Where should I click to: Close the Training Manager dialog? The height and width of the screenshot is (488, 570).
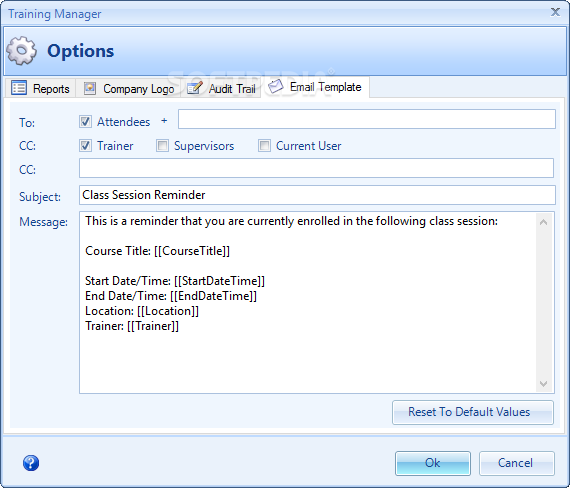[555, 12]
